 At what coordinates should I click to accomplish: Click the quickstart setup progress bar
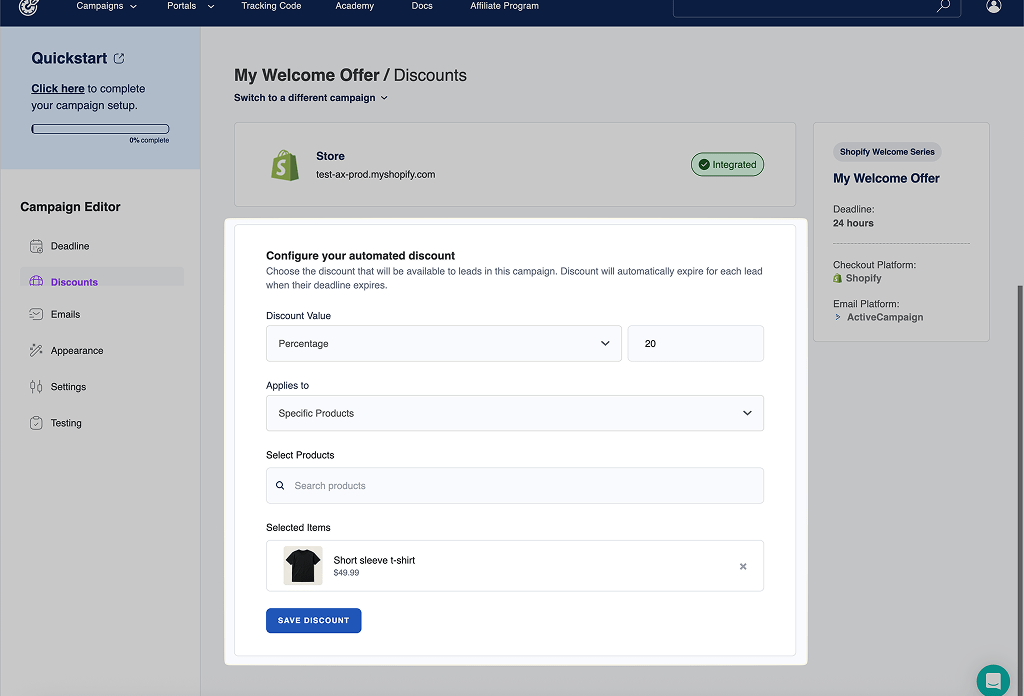100,129
